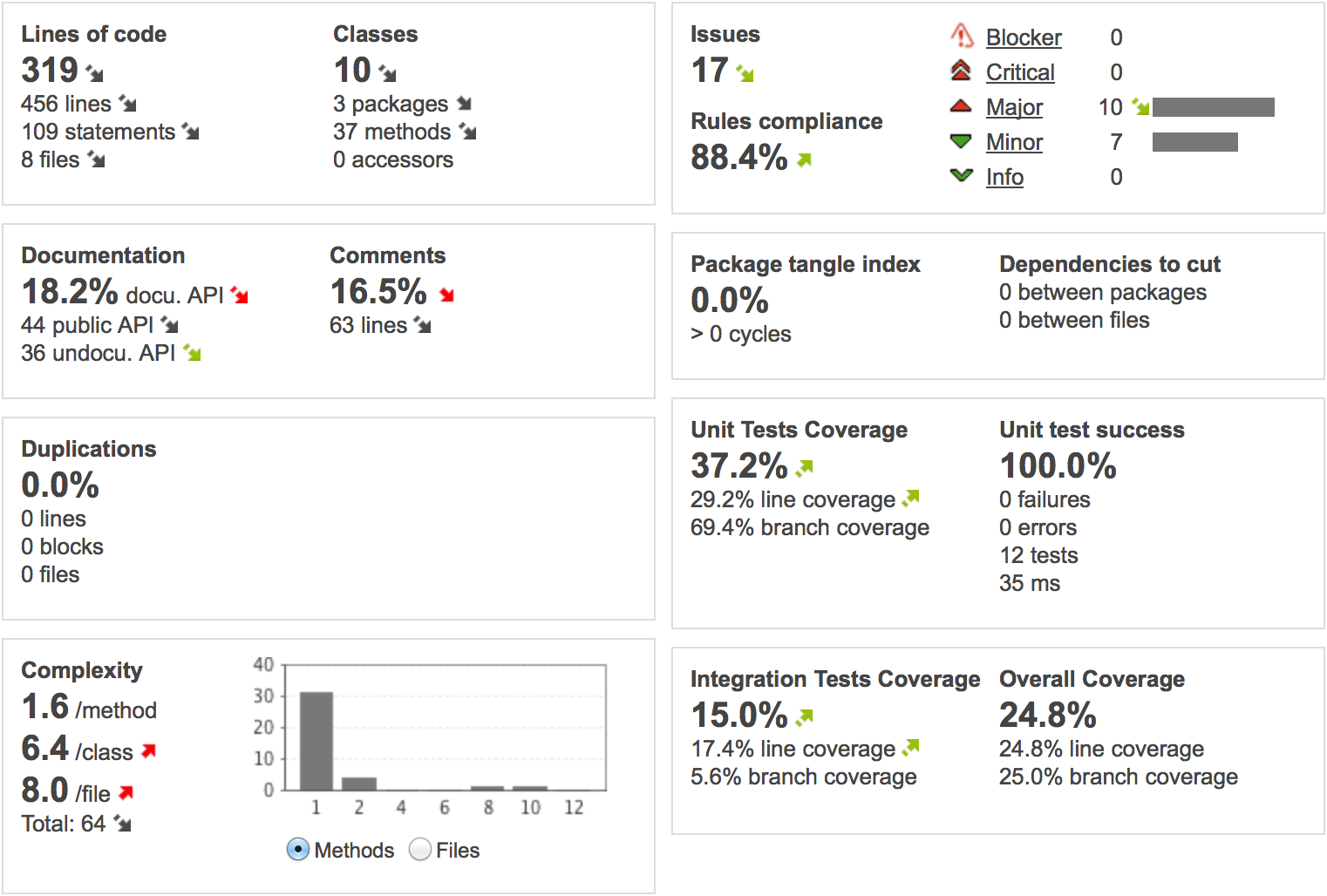This screenshot has width=1327, height=896.
Task: Click the green trend arrow beside Unit Tests Coverage
Action: 804,468
